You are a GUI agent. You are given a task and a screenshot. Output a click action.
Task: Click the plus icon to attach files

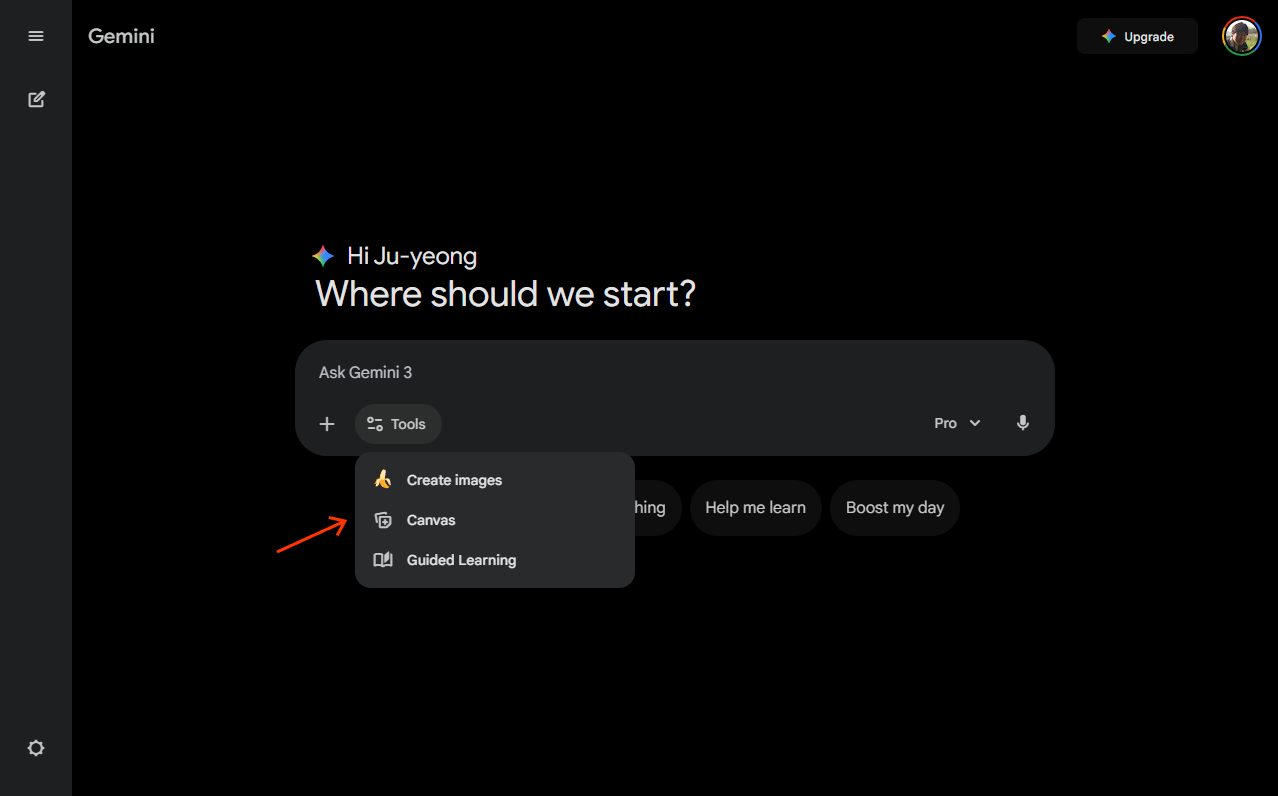[327, 423]
